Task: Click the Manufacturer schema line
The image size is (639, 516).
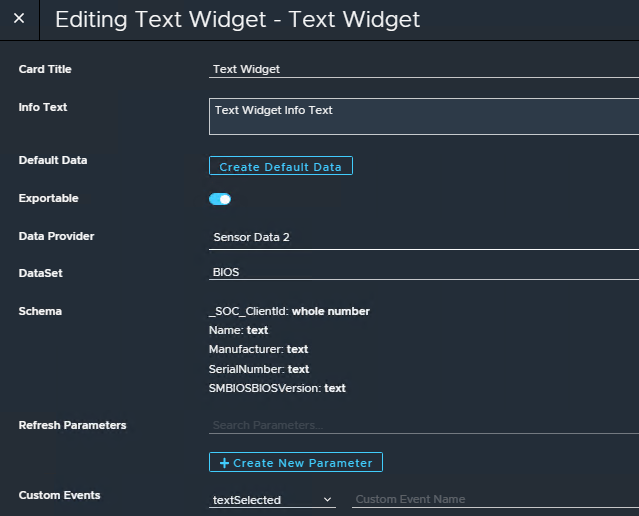Action: point(258,350)
